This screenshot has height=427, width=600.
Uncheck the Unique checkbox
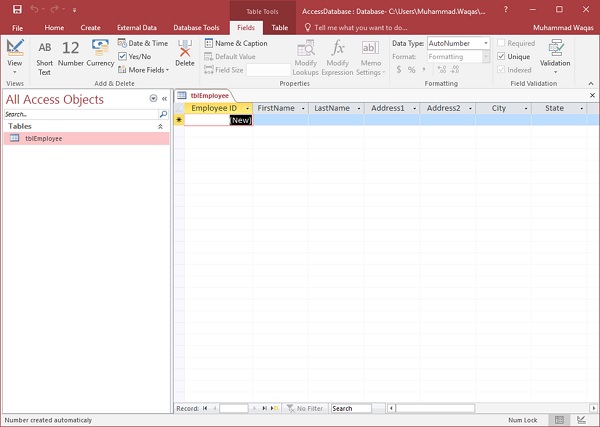point(501,57)
